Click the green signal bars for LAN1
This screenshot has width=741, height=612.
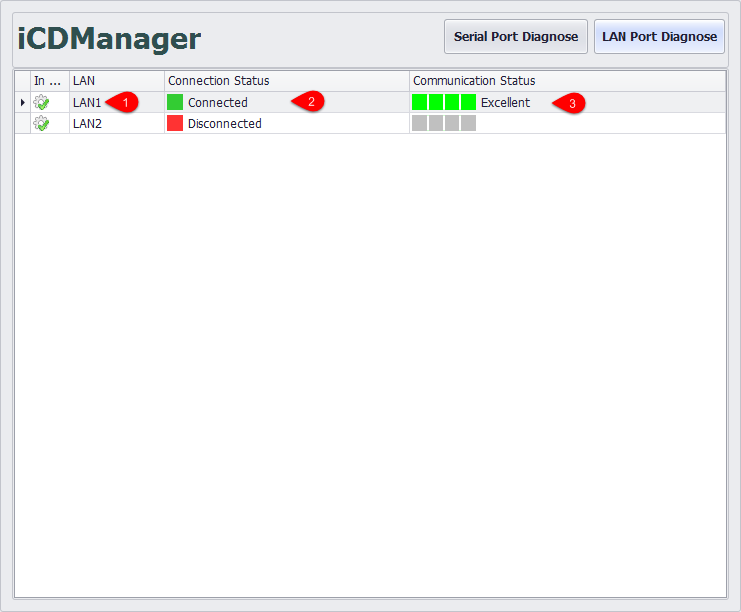pos(443,102)
